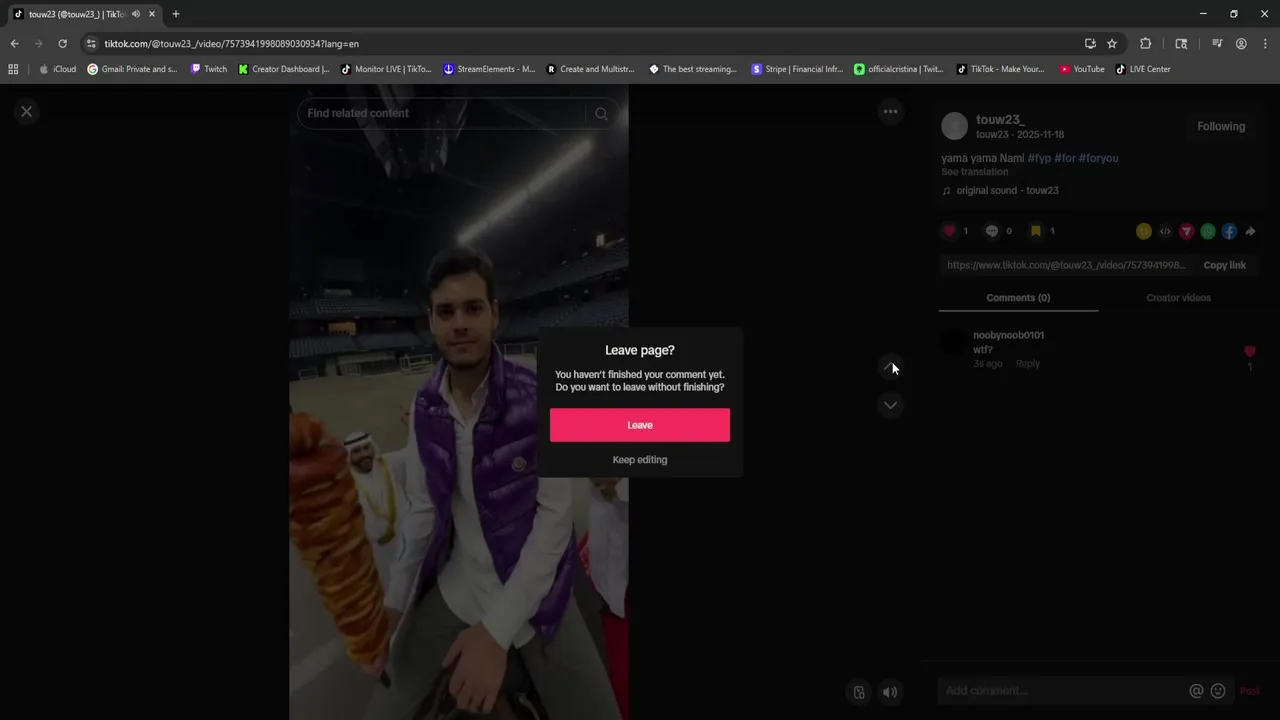Click Copy link button
The width and height of the screenshot is (1280, 720).
click(1224, 265)
